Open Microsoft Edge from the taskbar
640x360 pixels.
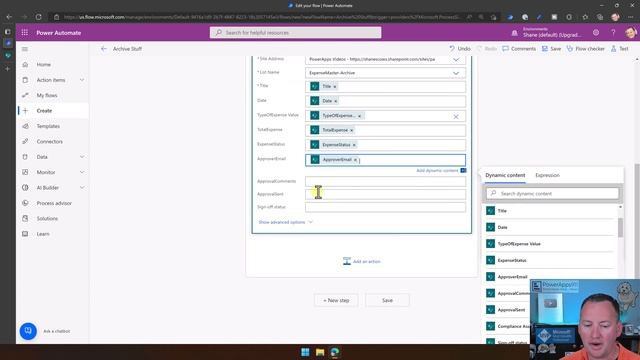click(x=335, y=352)
